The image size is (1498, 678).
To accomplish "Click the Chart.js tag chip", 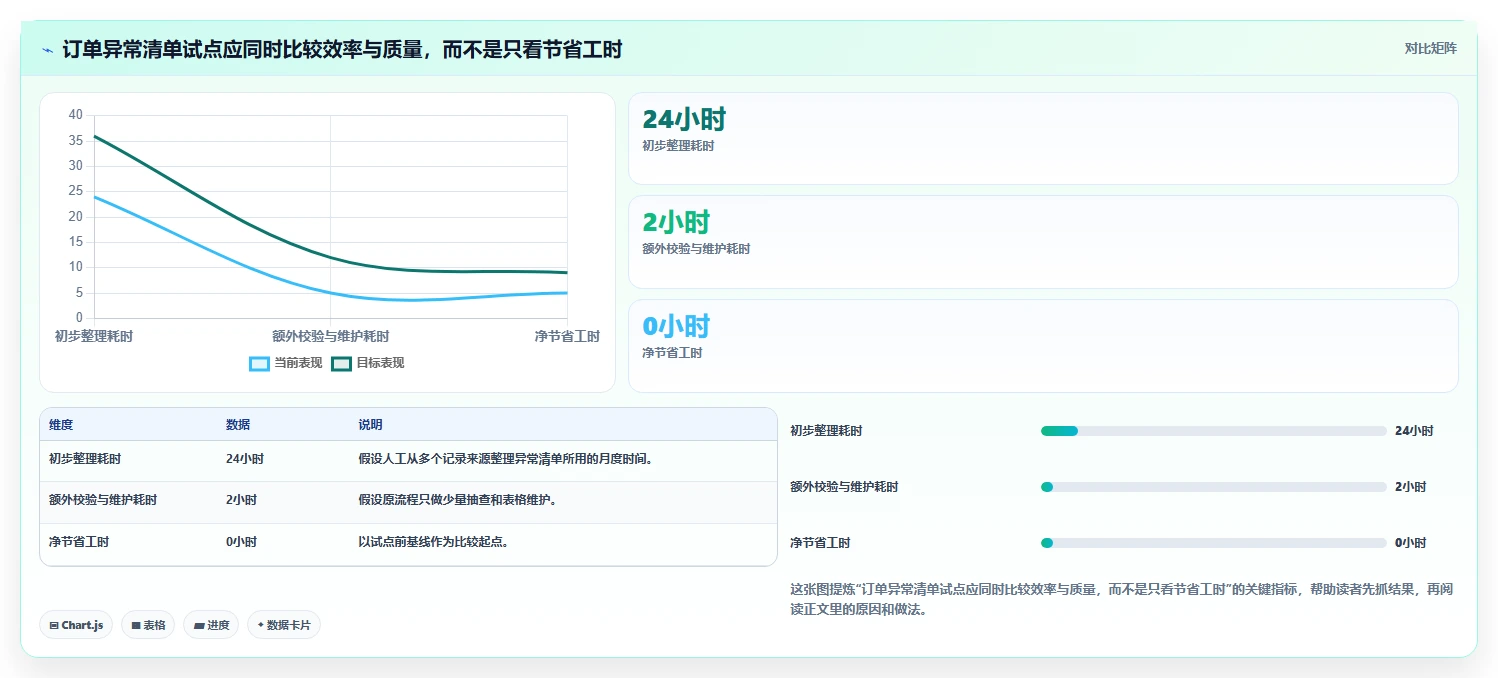I will 77,625.
